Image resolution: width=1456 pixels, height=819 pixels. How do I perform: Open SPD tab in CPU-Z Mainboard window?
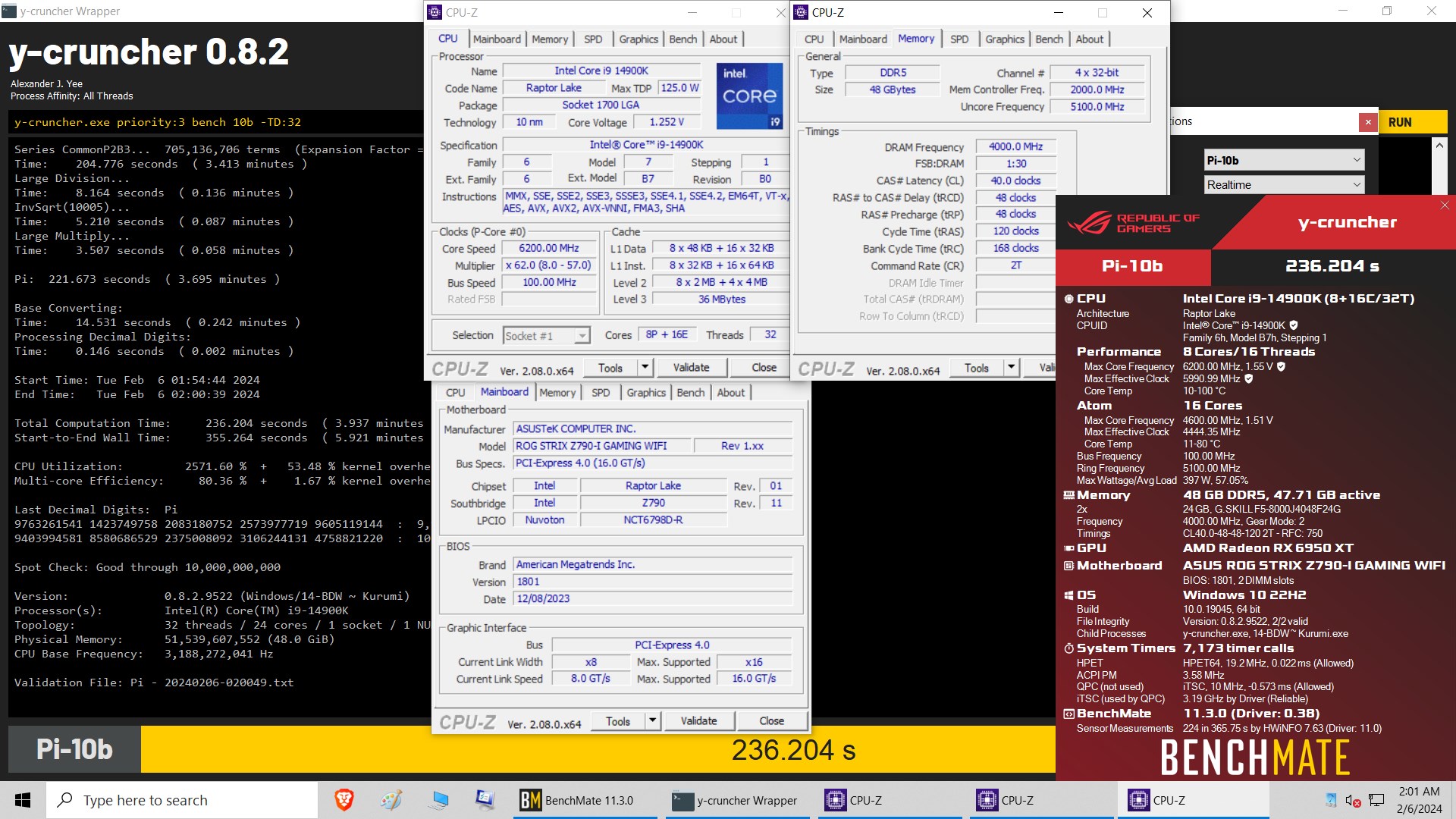point(601,392)
